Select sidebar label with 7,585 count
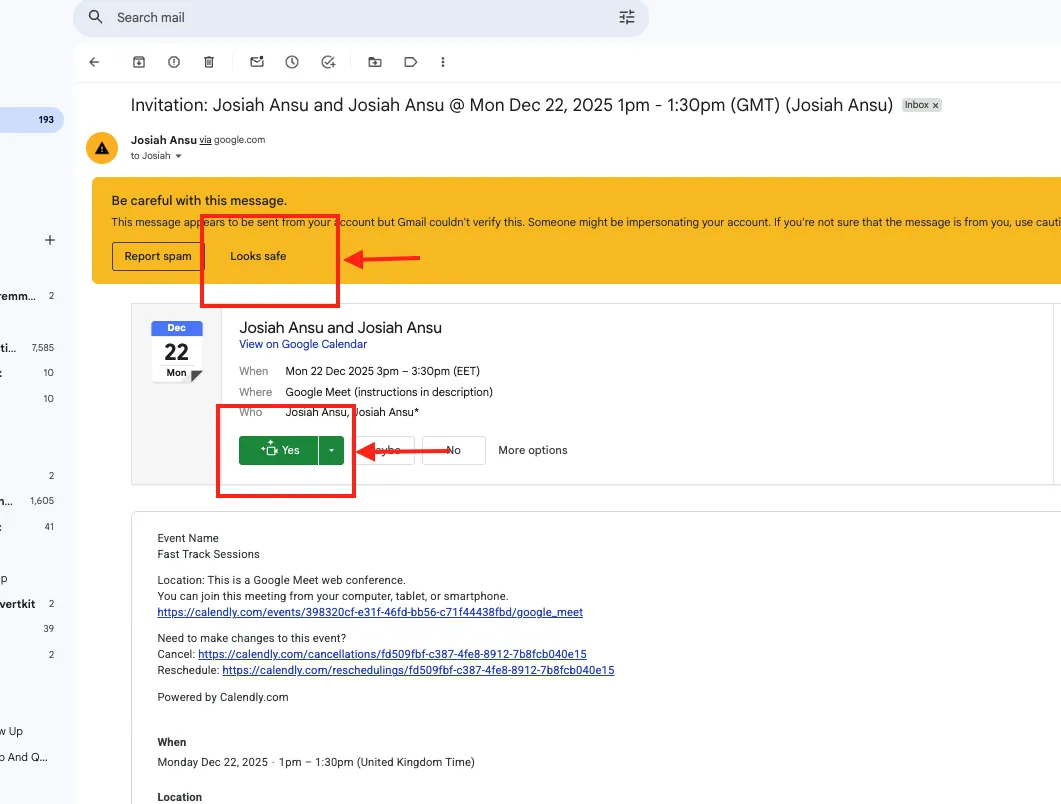The height and width of the screenshot is (804, 1061). click(27, 348)
